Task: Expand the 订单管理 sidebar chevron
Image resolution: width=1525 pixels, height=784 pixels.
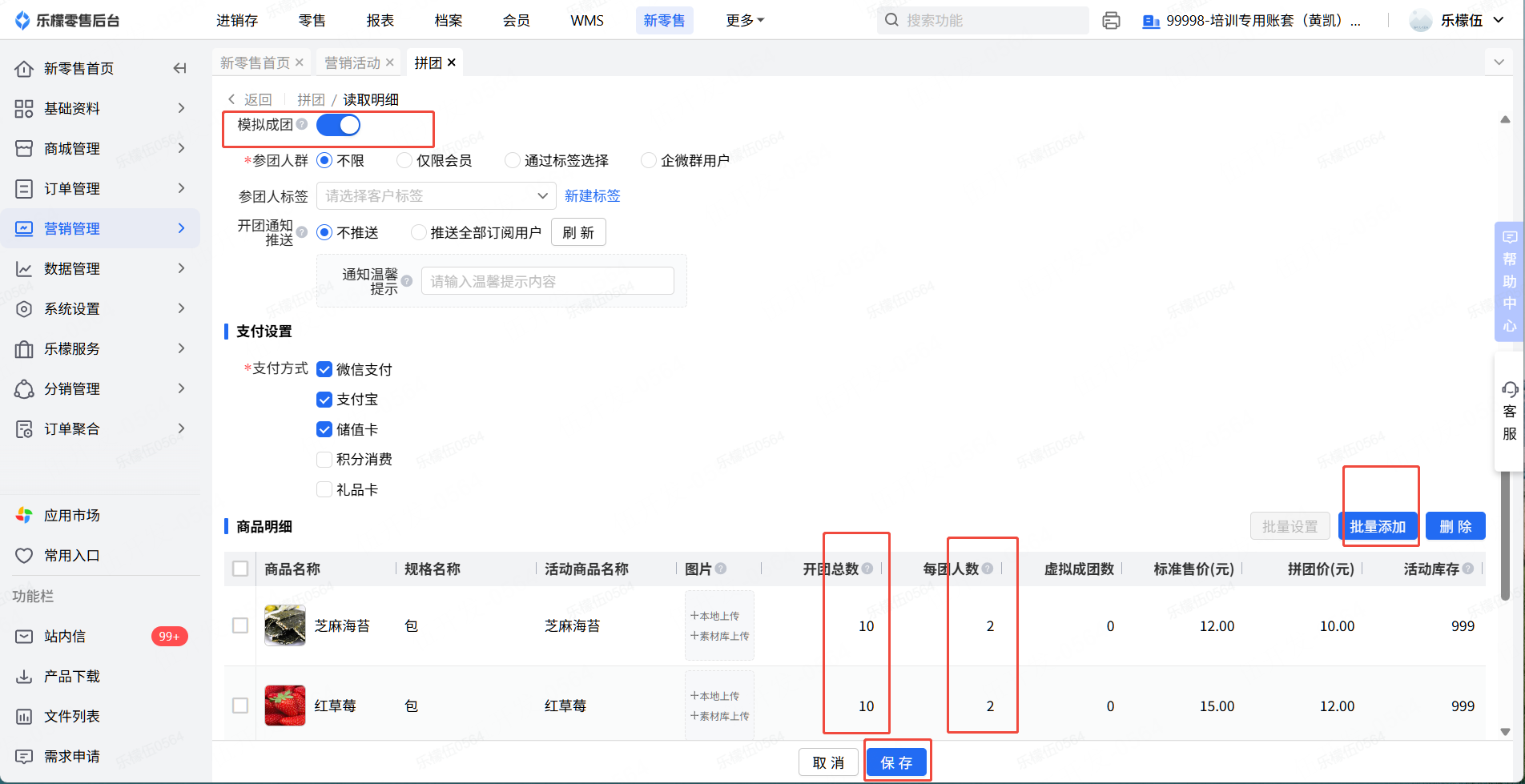Action: pos(182,188)
